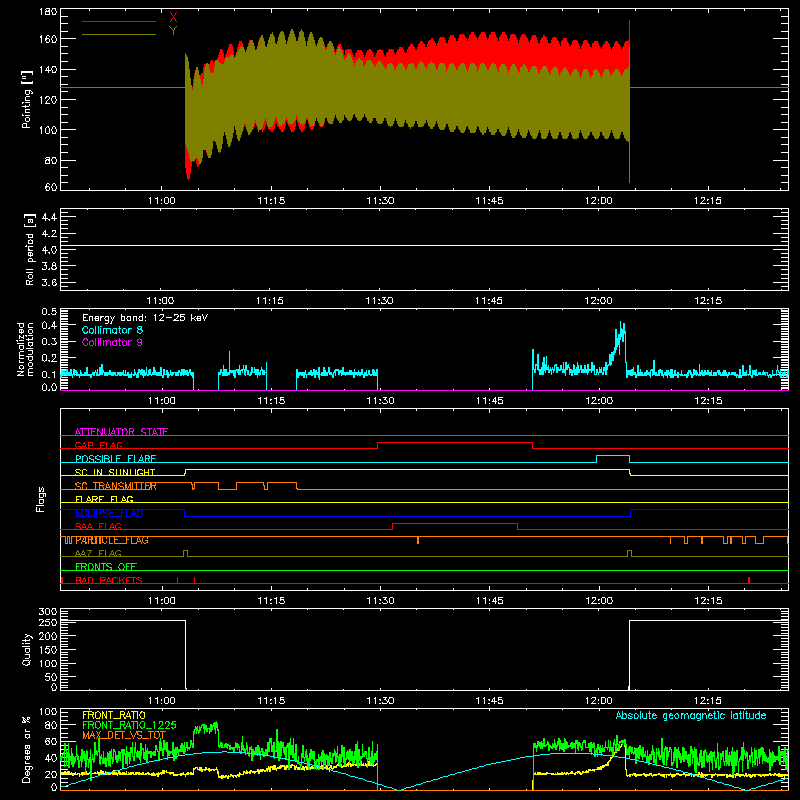Click the FRONTS_OFF flag label

pyautogui.click(x=106, y=566)
